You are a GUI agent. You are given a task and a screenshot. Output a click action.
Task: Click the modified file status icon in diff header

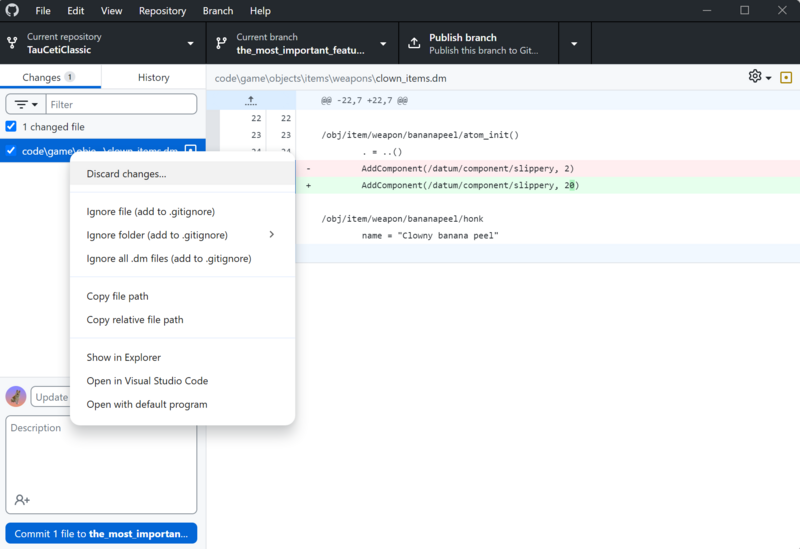coord(785,77)
